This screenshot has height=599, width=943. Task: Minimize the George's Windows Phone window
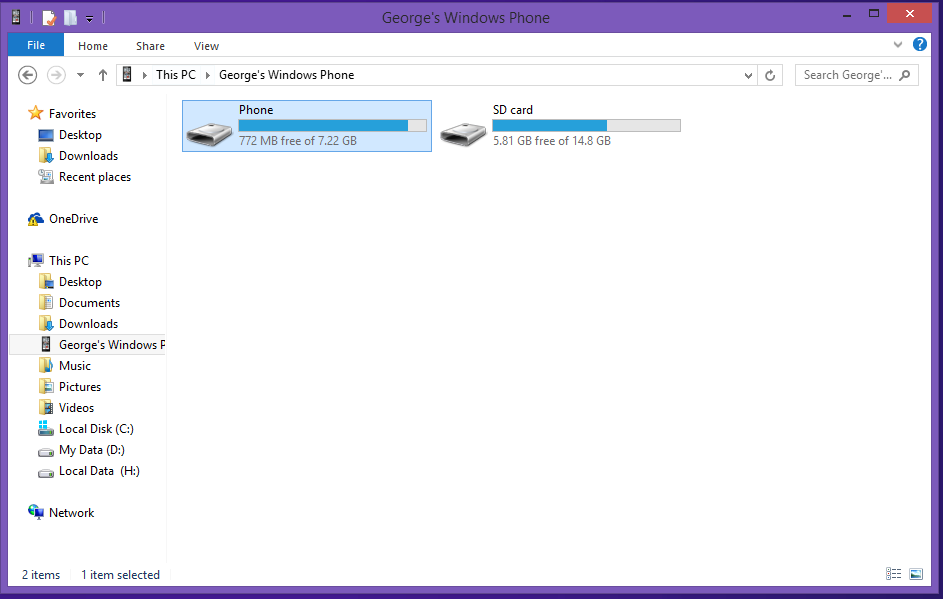(847, 14)
